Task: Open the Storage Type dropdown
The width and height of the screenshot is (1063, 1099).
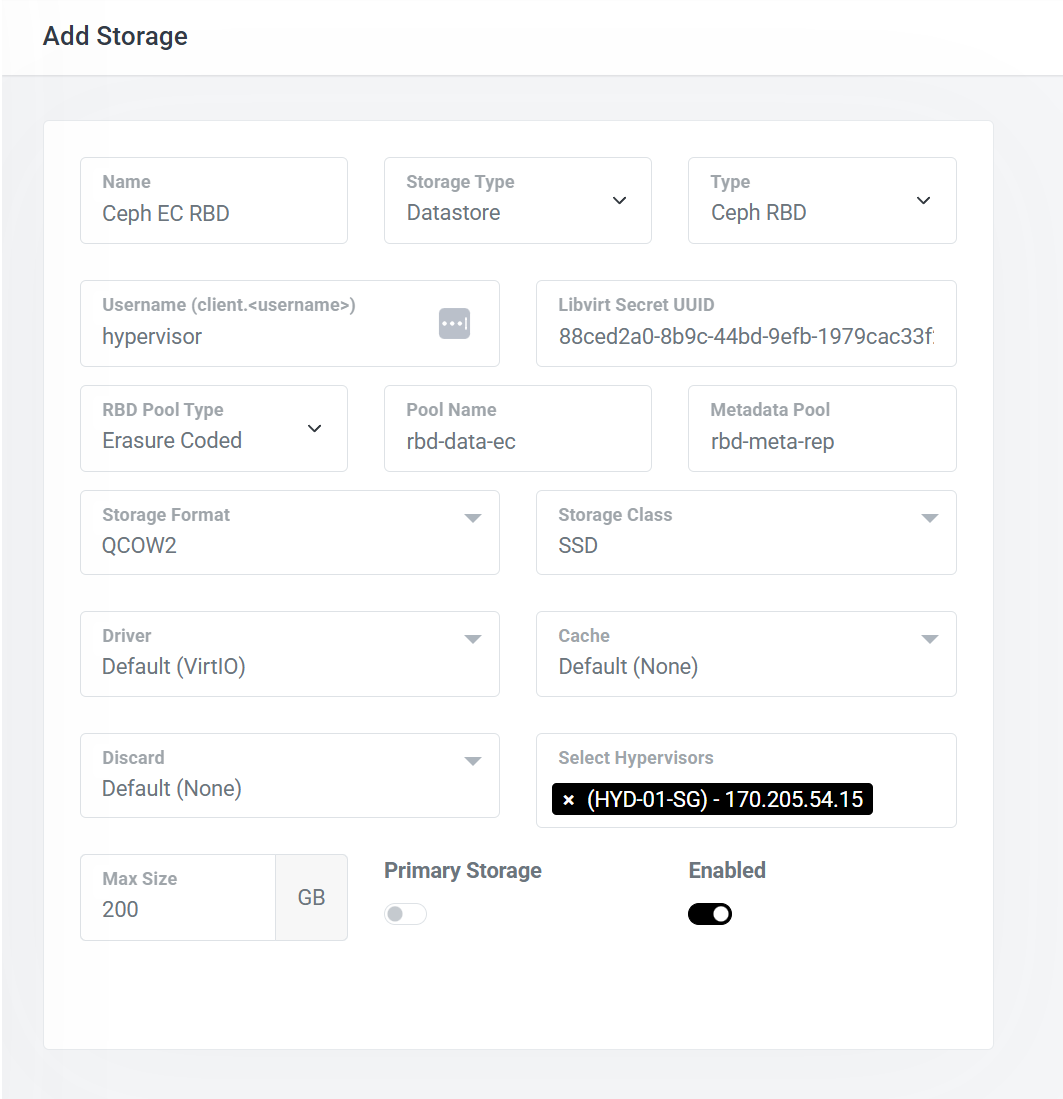Action: 618,200
